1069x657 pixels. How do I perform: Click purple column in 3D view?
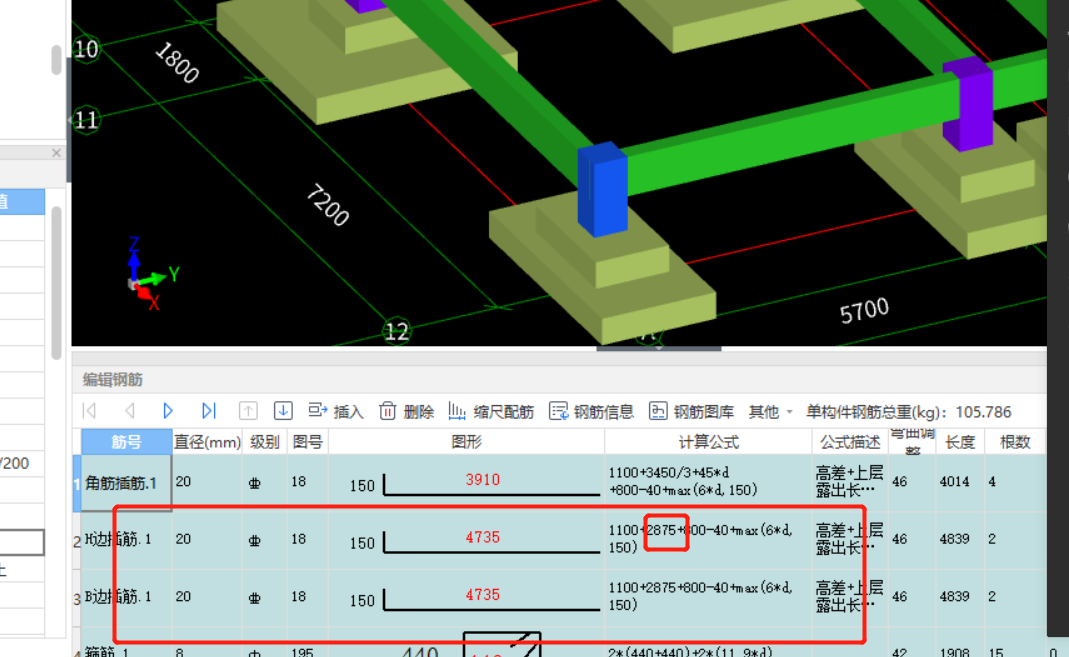967,104
